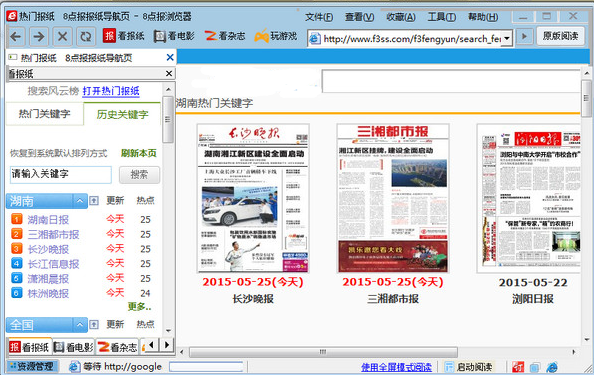Image resolution: width=594 pixels, height=375 pixels.
Task: Select the bottom 看杂志 panel tab
Action: (x=117, y=347)
